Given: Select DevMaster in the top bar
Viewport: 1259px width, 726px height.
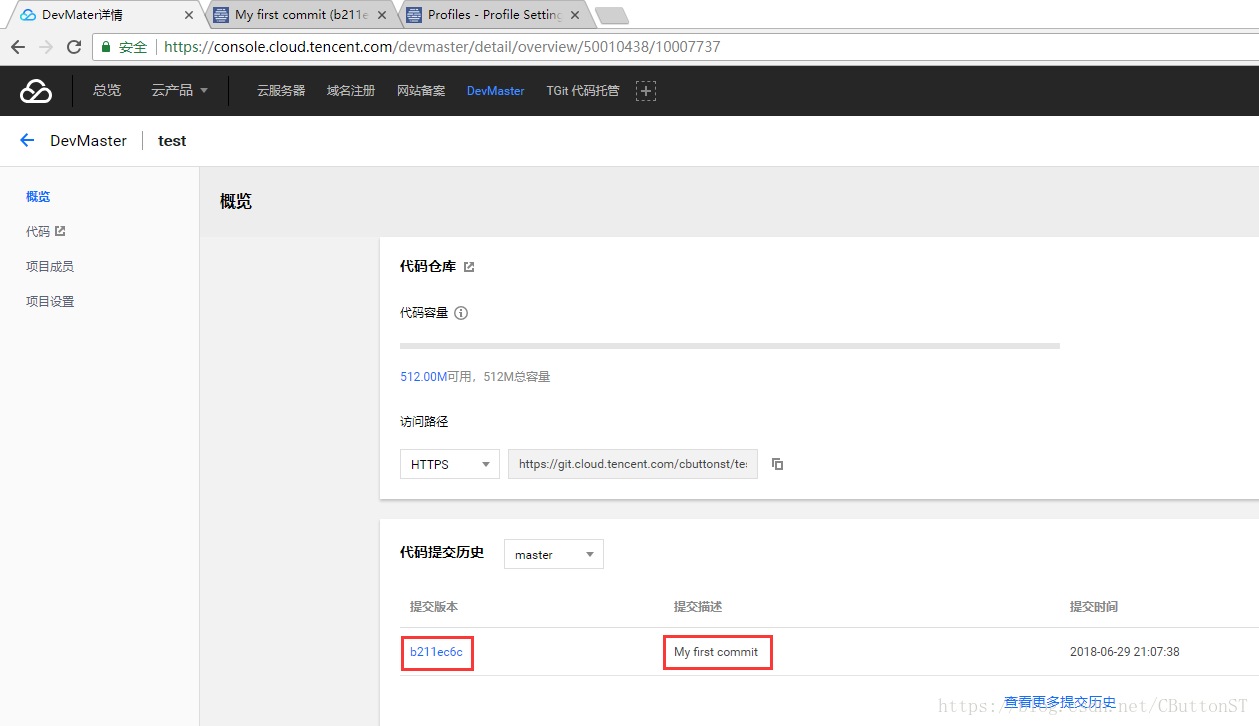Looking at the screenshot, I should click(x=495, y=91).
